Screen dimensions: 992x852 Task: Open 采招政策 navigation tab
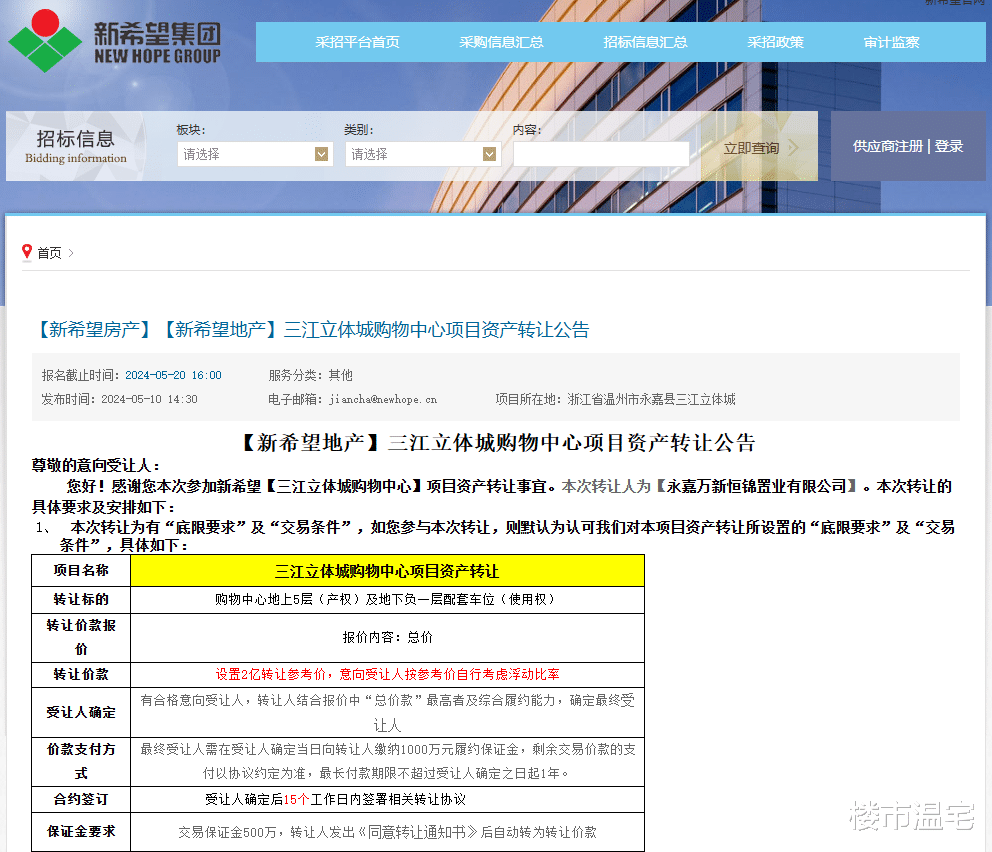point(776,42)
